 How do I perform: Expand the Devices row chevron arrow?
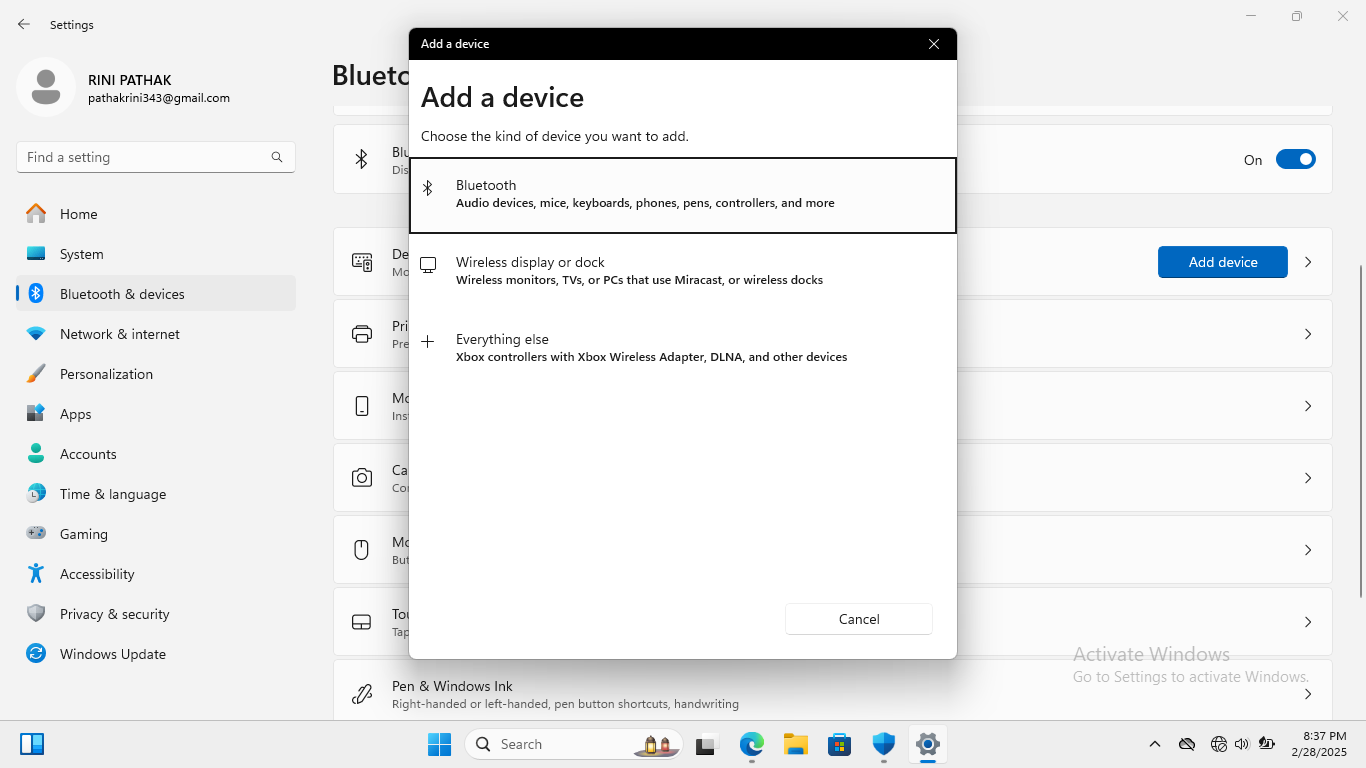pyautogui.click(x=1307, y=262)
